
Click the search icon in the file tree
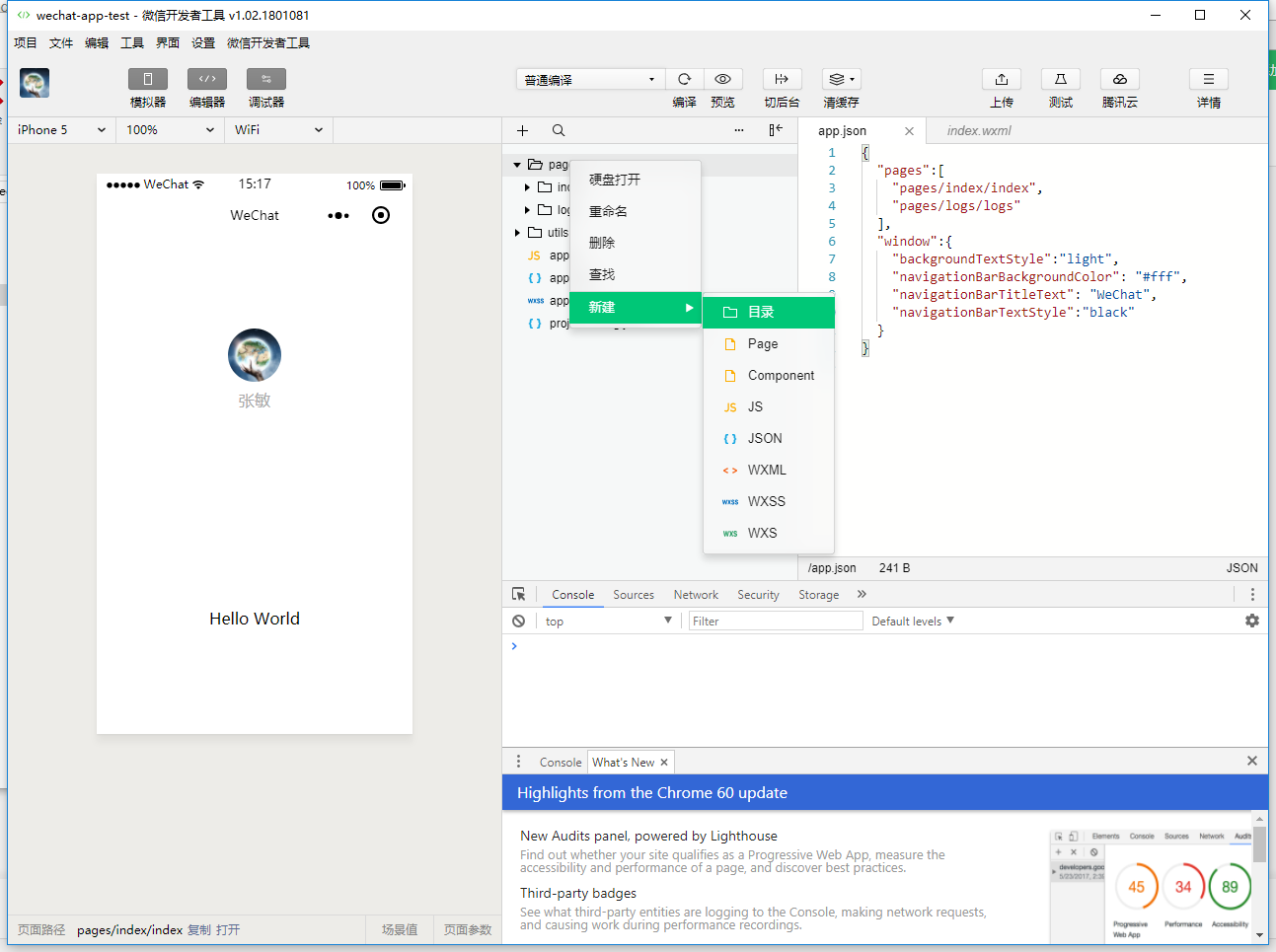559,130
